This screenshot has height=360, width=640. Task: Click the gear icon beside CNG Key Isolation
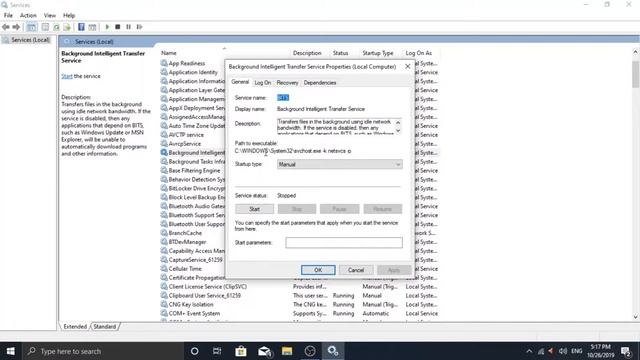(164, 304)
